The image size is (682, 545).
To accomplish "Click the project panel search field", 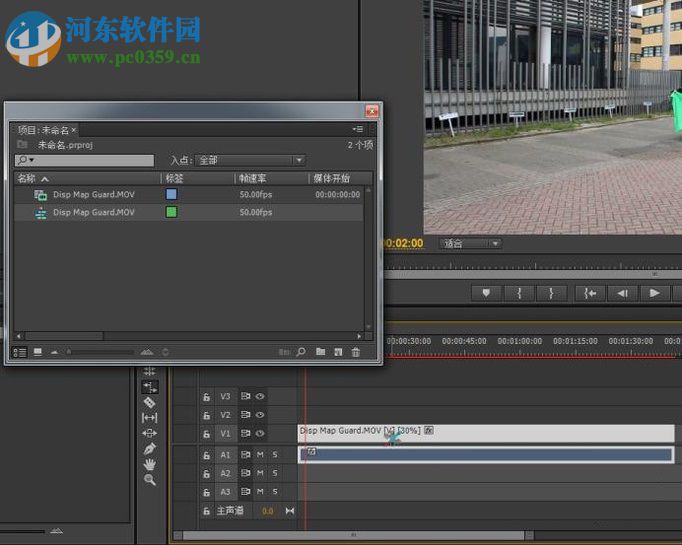I will click(84, 160).
